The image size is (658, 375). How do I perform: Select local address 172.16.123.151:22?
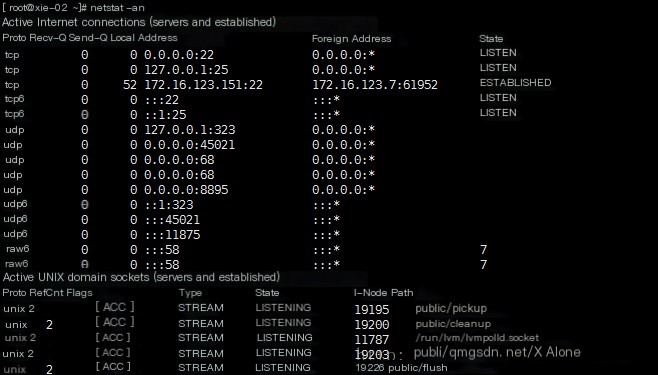(x=204, y=85)
